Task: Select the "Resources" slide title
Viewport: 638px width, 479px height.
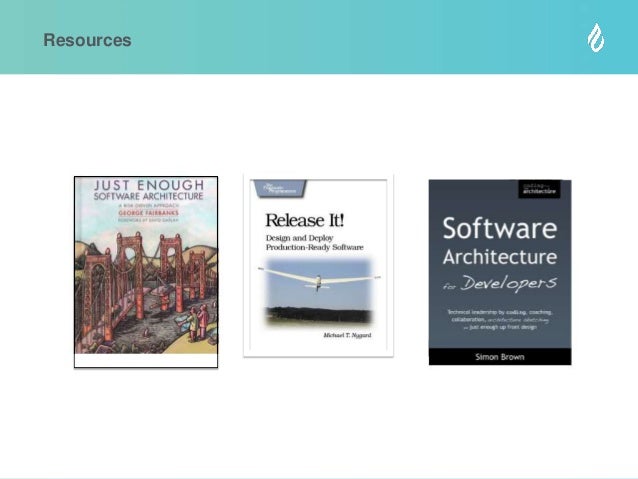Action: [x=87, y=40]
